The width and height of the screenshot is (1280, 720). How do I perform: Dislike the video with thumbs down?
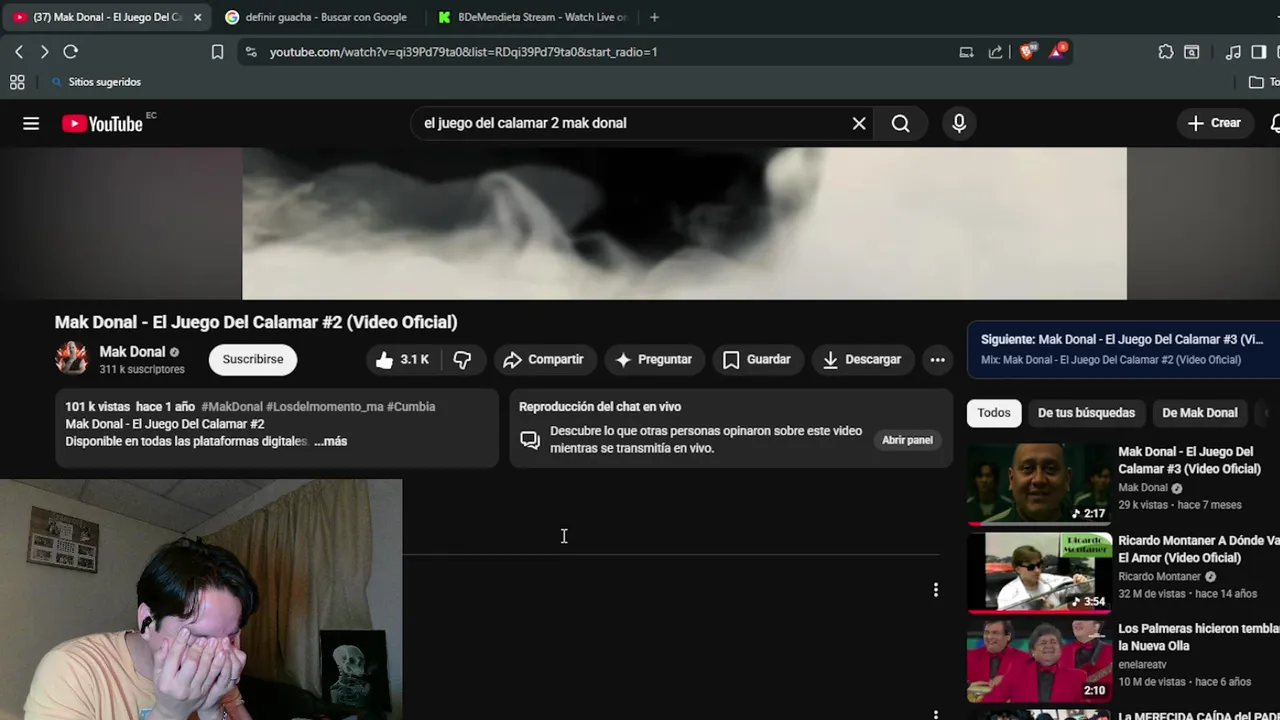[x=462, y=359]
